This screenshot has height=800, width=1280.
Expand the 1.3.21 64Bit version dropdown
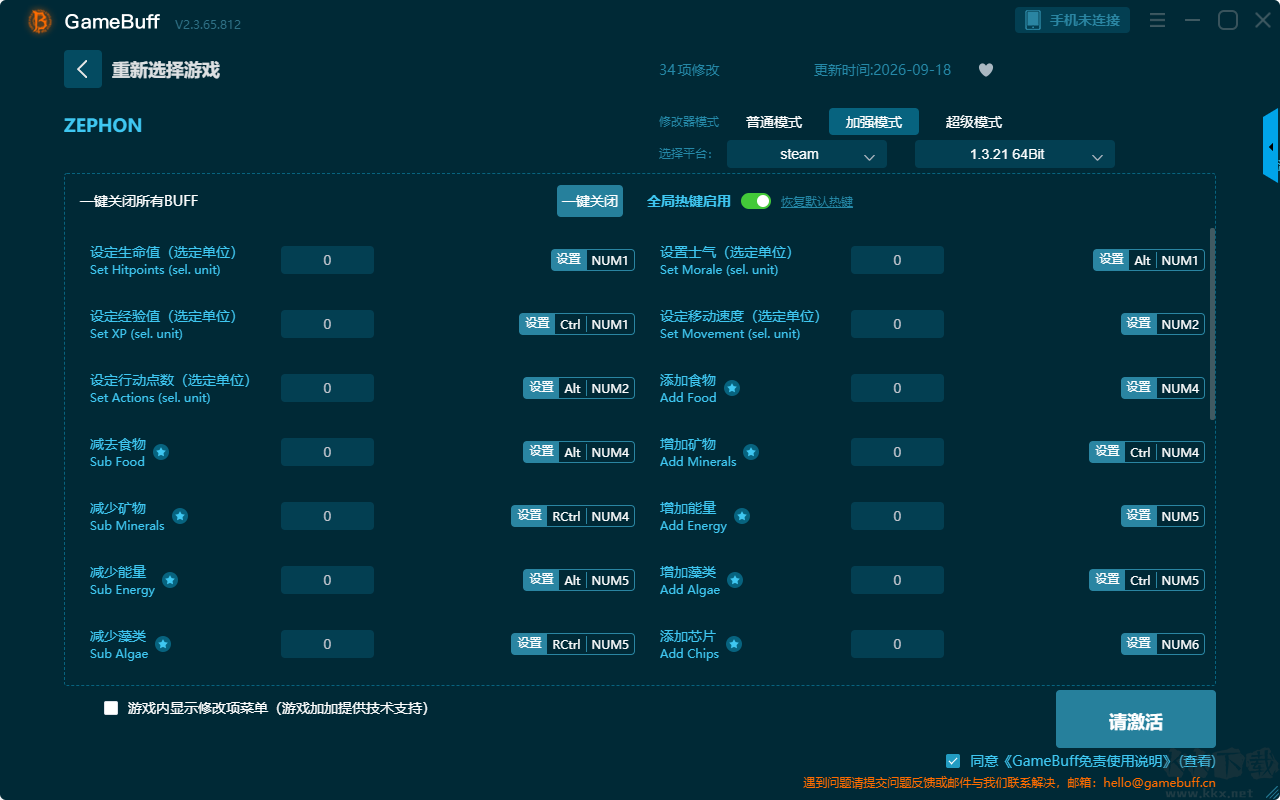point(1015,154)
